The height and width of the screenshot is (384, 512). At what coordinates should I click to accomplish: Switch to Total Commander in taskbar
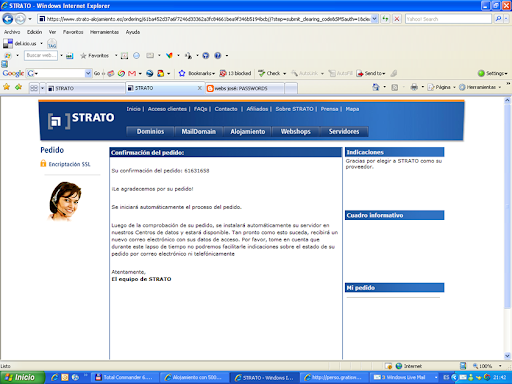[x=125, y=377]
